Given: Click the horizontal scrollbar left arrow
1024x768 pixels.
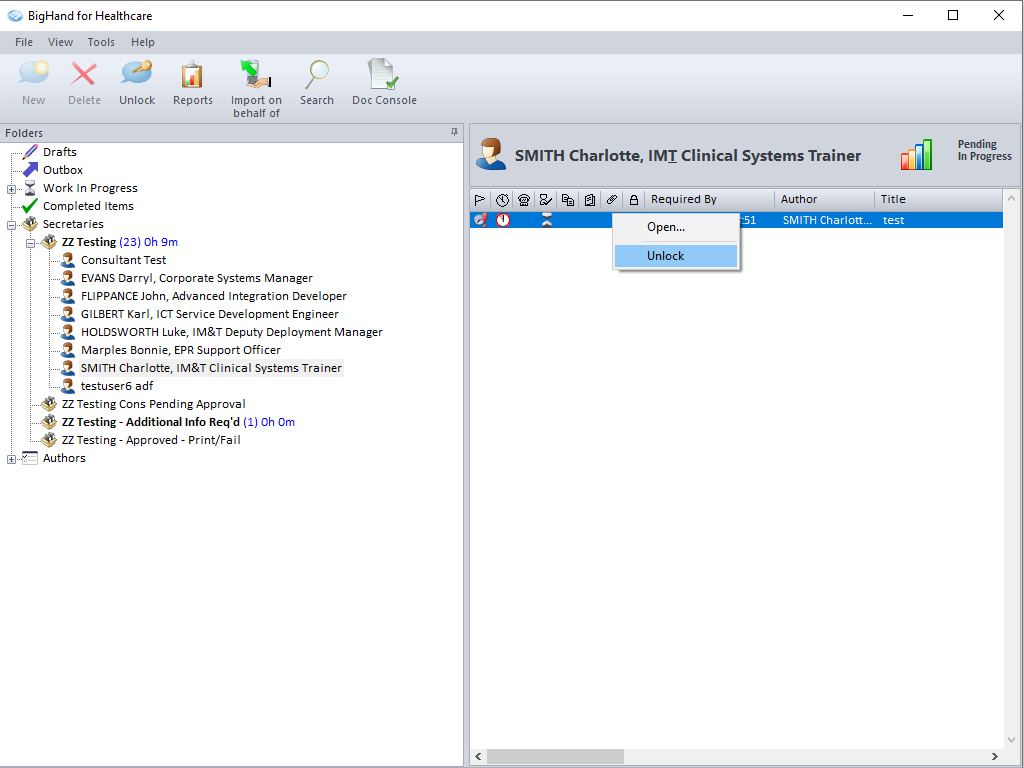Looking at the screenshot, I should pyautogui.click(x=478, y=756).
